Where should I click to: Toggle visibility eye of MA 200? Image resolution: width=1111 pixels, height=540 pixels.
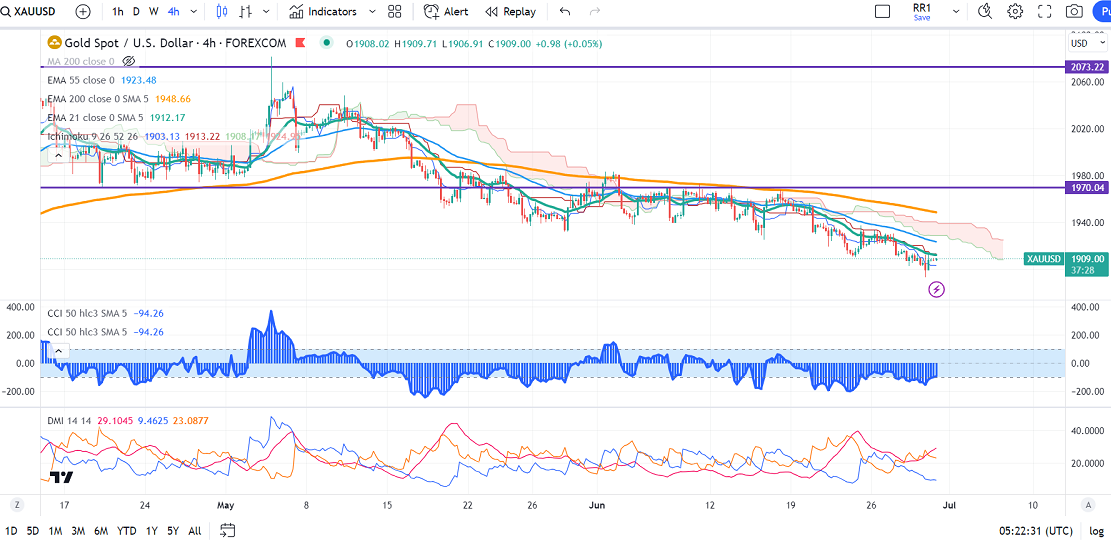[128, 62]
